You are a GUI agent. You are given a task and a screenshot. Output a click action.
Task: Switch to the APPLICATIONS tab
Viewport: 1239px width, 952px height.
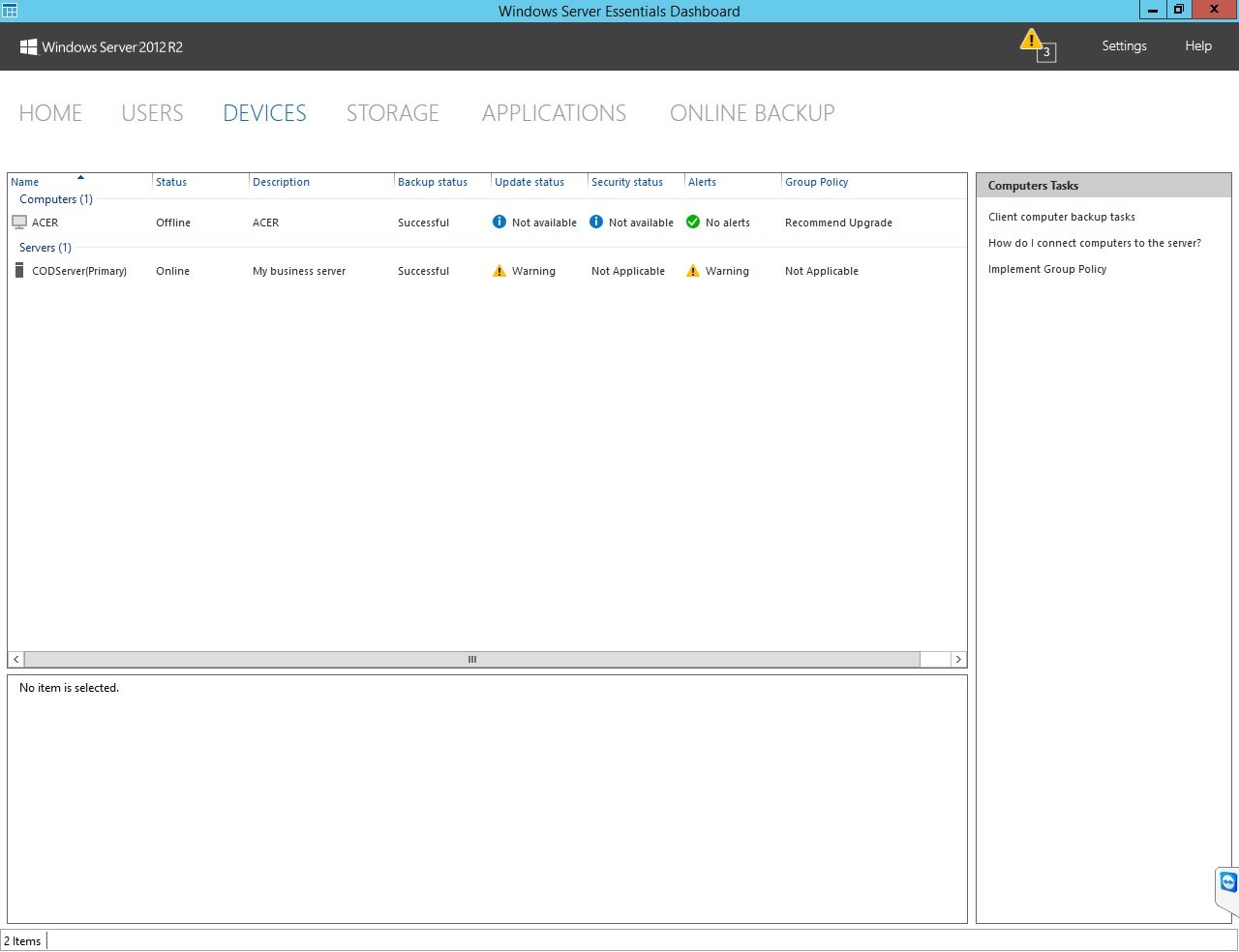click(x=554, y=113)
